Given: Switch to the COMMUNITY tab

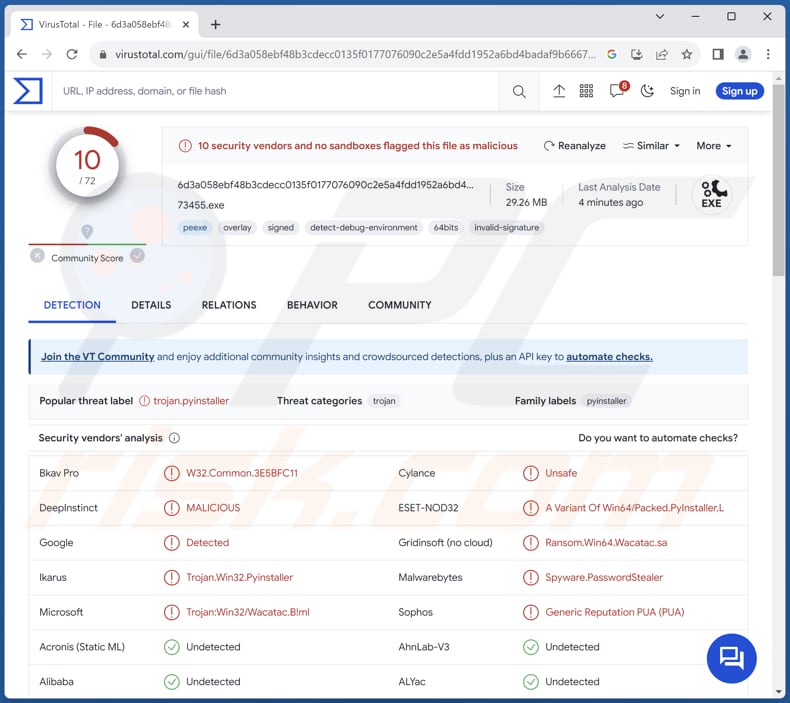Looking at the screenshot, I should (400, 305).
